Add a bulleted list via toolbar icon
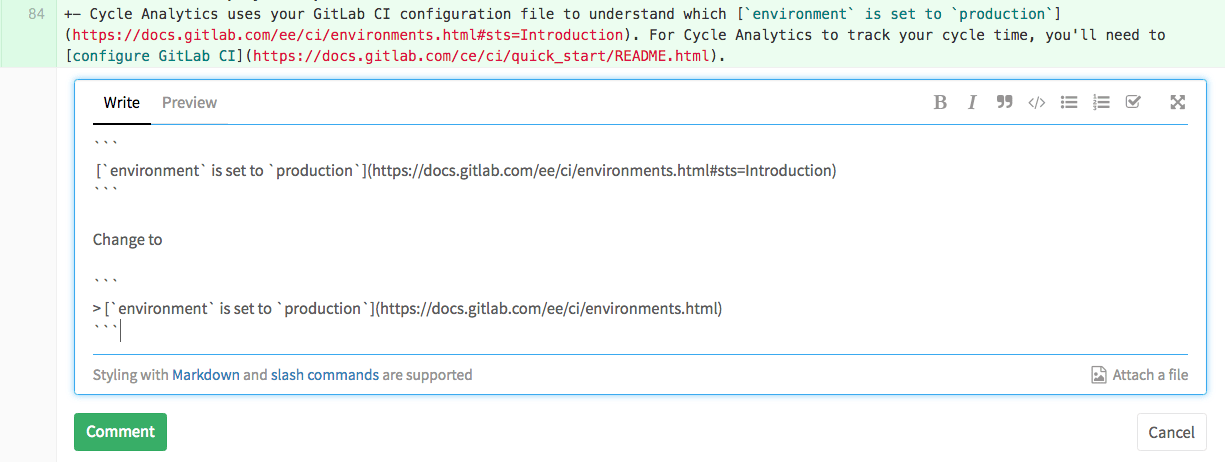 [x=1069, y=102]
